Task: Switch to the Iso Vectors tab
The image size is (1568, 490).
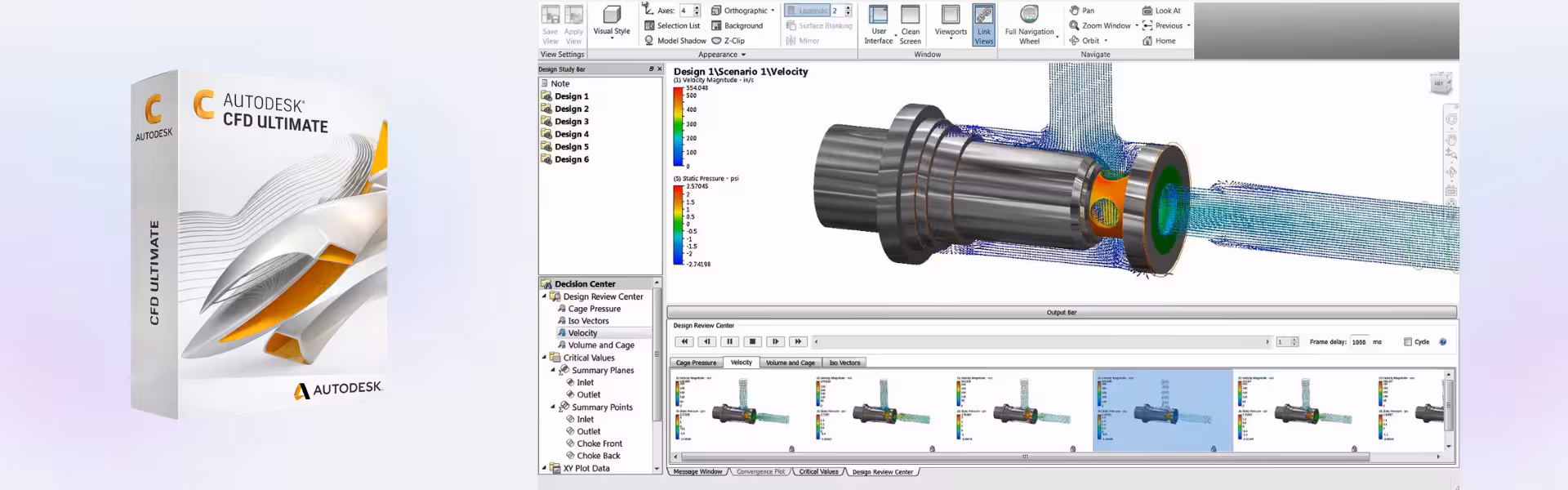Action: pyautogui.click(x=844, y=363)
